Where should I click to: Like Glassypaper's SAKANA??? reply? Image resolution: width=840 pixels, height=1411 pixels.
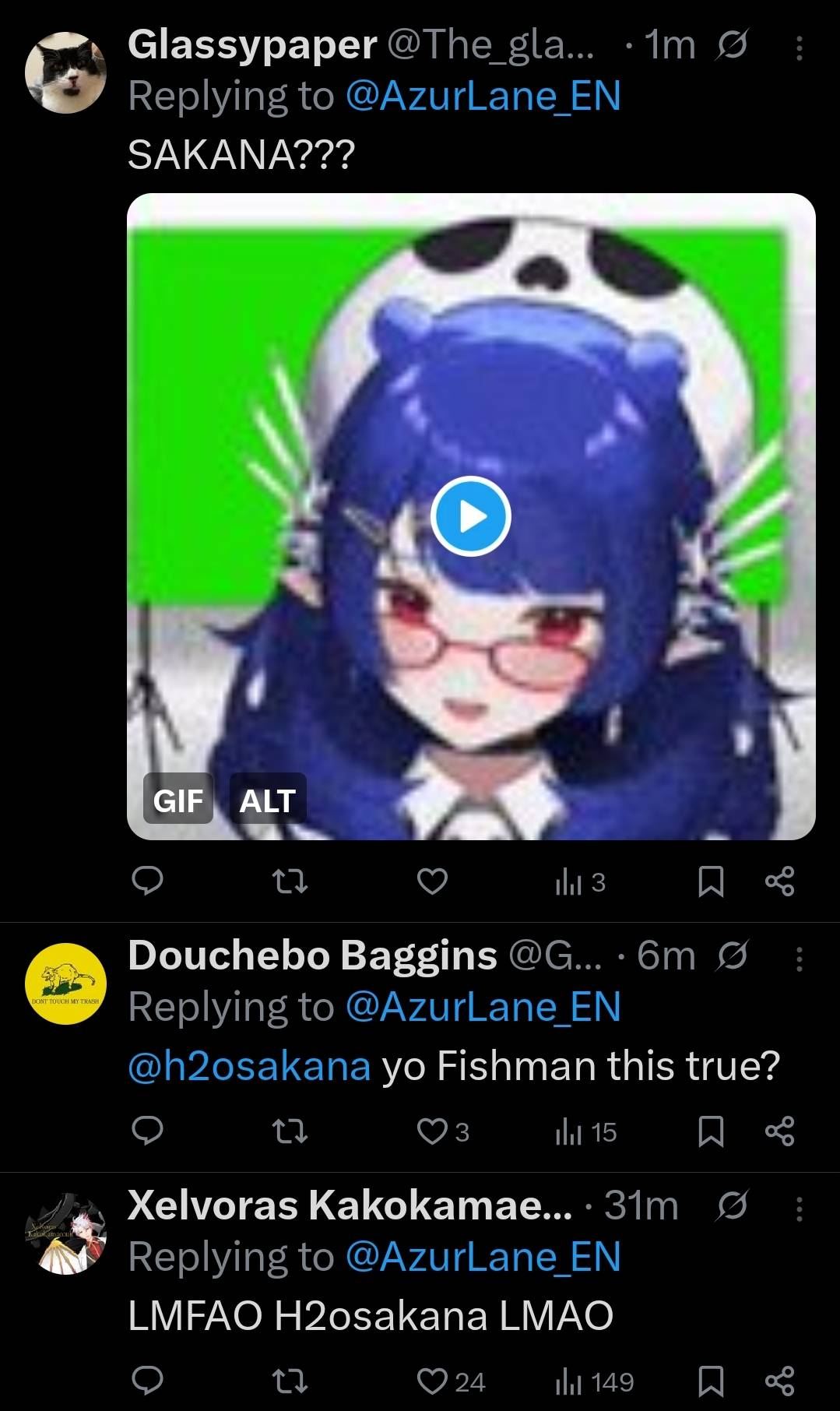point(432,882)
